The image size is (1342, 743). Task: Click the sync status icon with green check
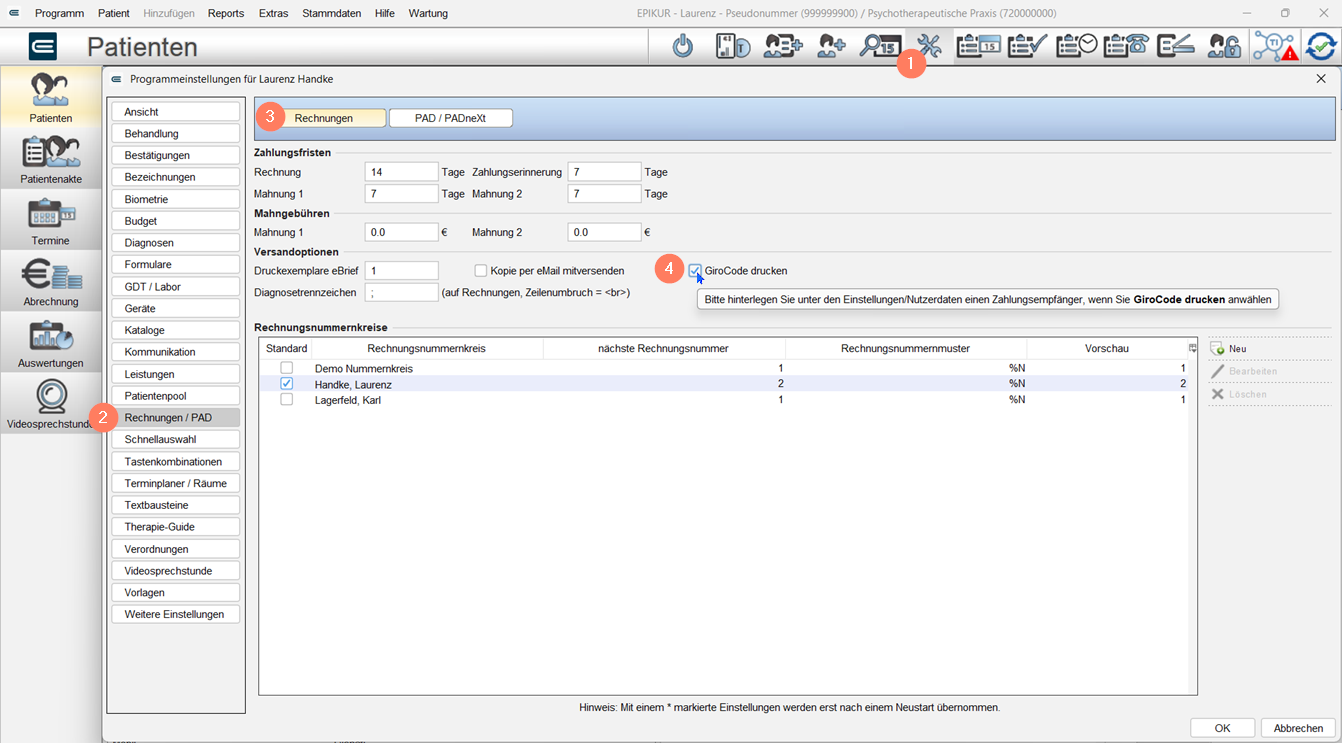1321,46
